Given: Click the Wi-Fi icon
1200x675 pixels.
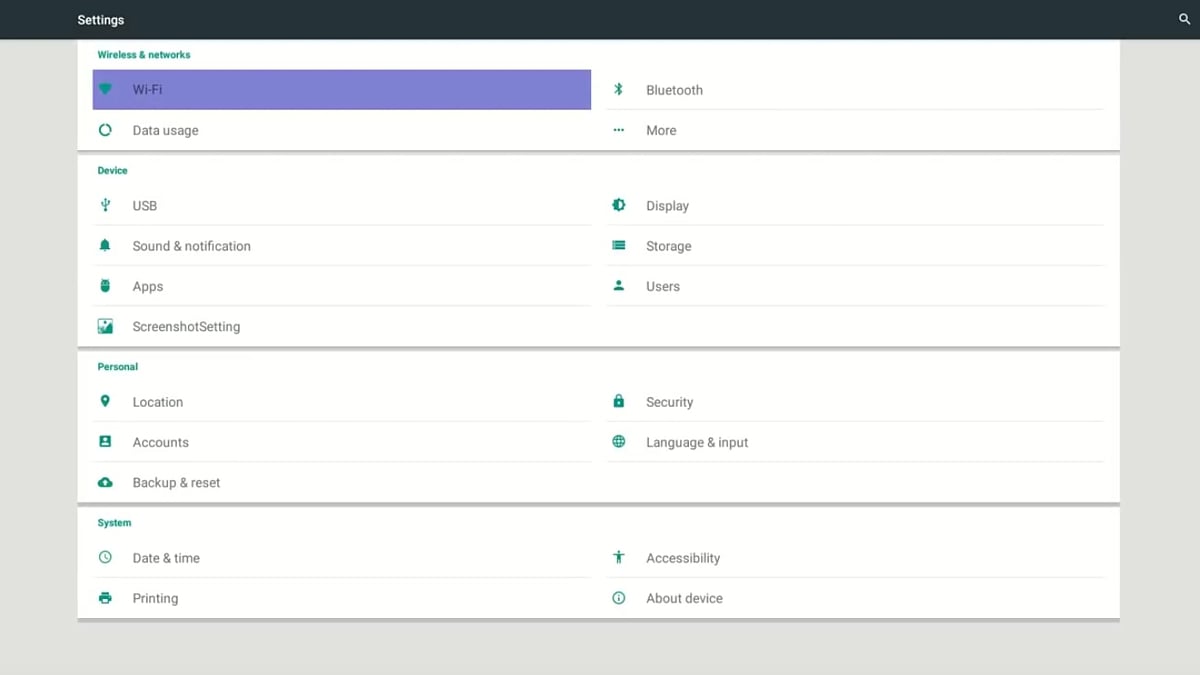Looking at the screenshot, I should click(x=105, y=89).
